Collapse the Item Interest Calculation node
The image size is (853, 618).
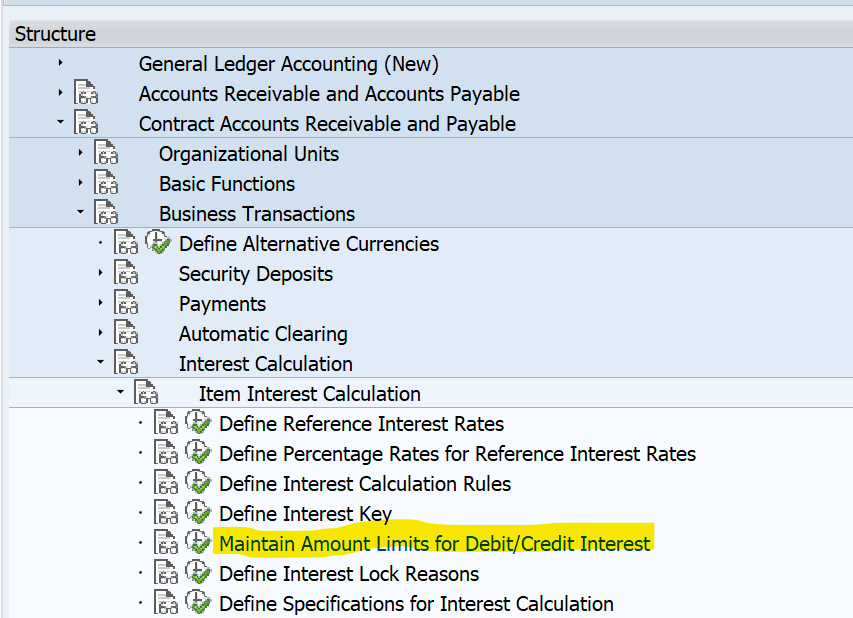point(121,392)
